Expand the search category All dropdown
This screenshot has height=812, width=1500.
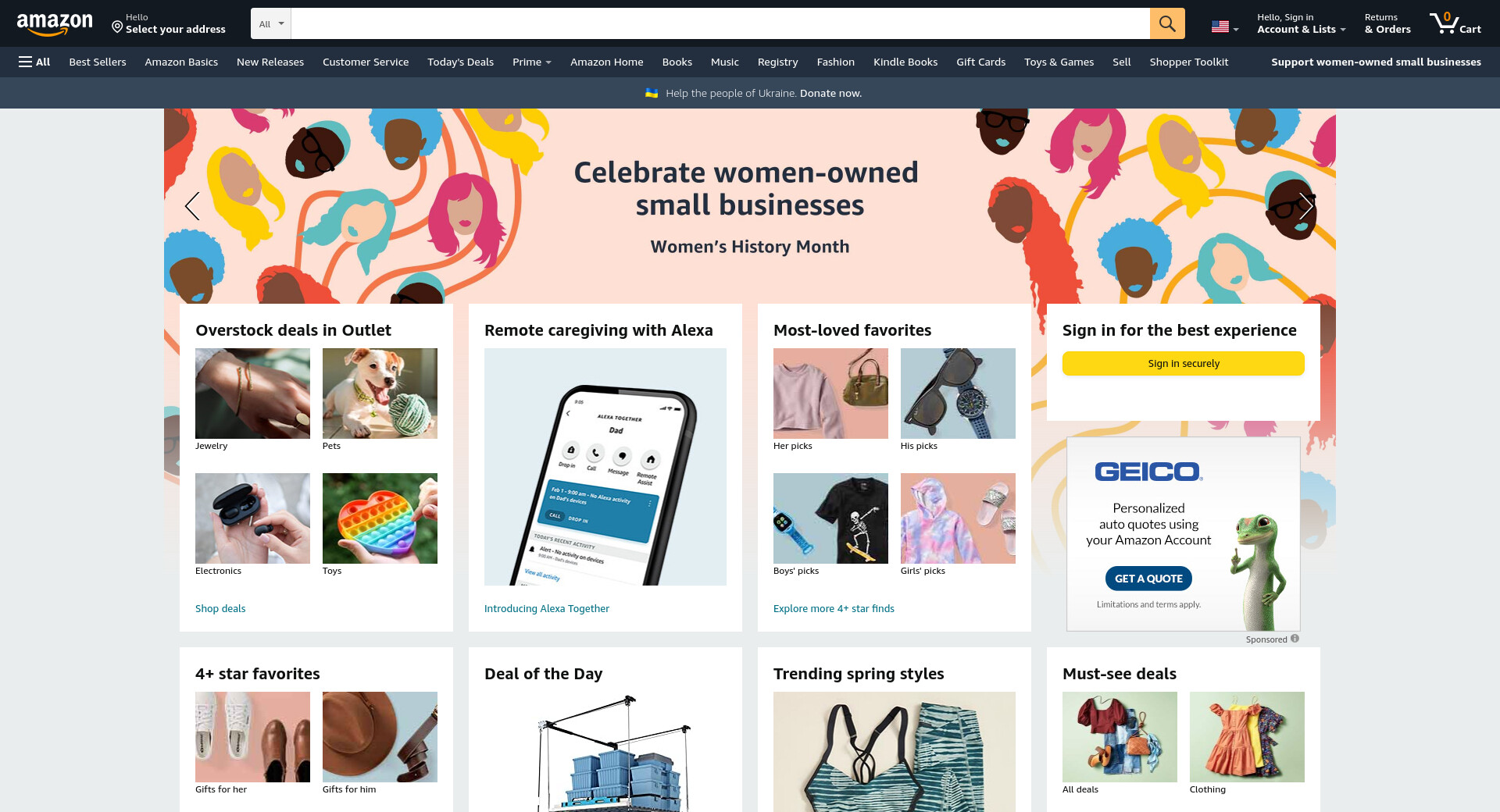pyautogui.click(x=271, y=23)
